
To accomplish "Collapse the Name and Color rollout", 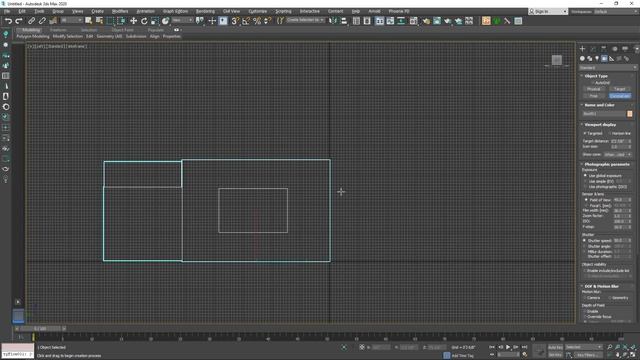I will point(599,105).
